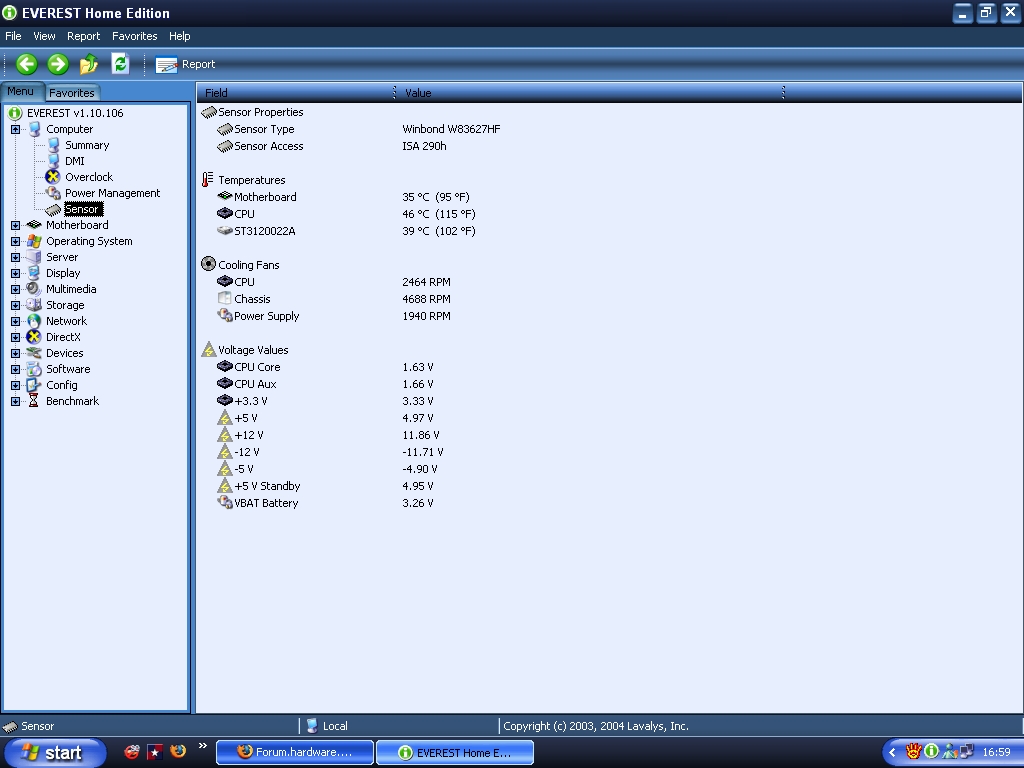This screenshot has width=1024, height=768.
Task: Expand the Operating System tree node
Action: click(15, 241)
